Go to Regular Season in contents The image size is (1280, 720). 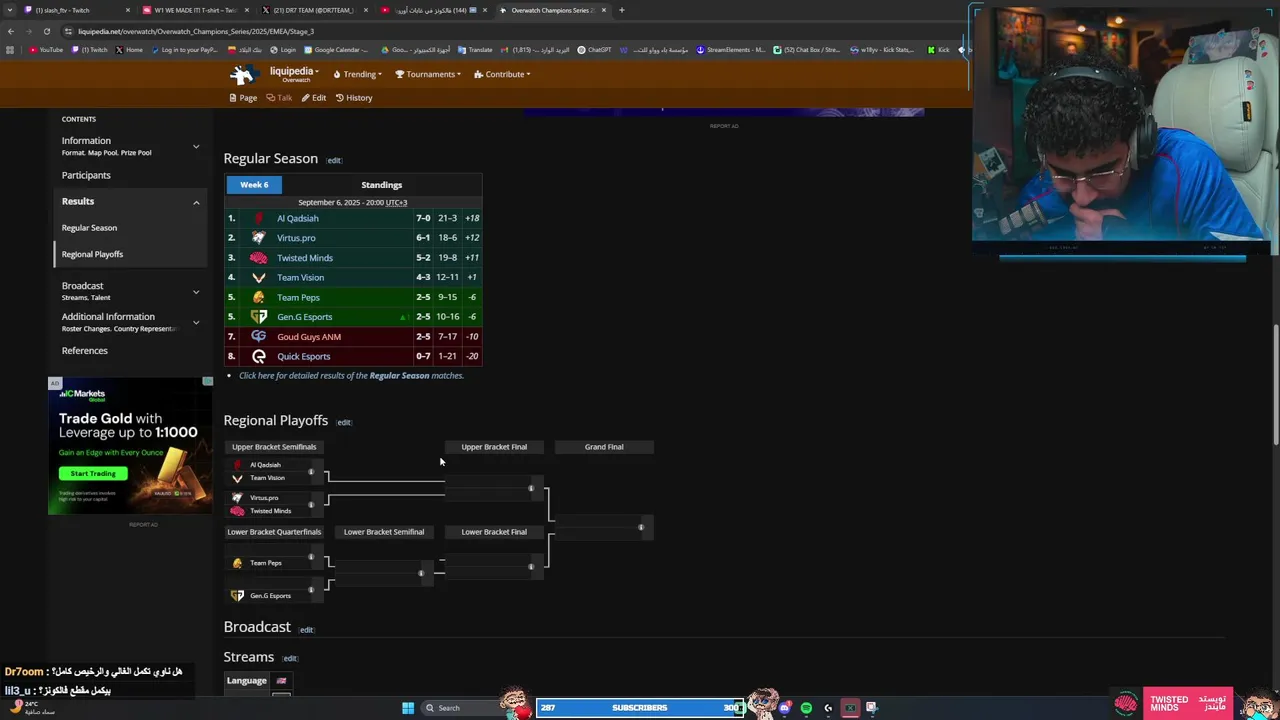[89, 228]
